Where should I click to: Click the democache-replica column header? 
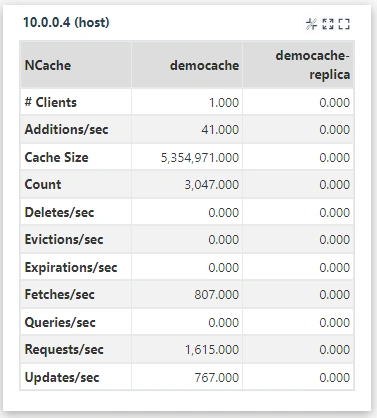click(313, 65)
